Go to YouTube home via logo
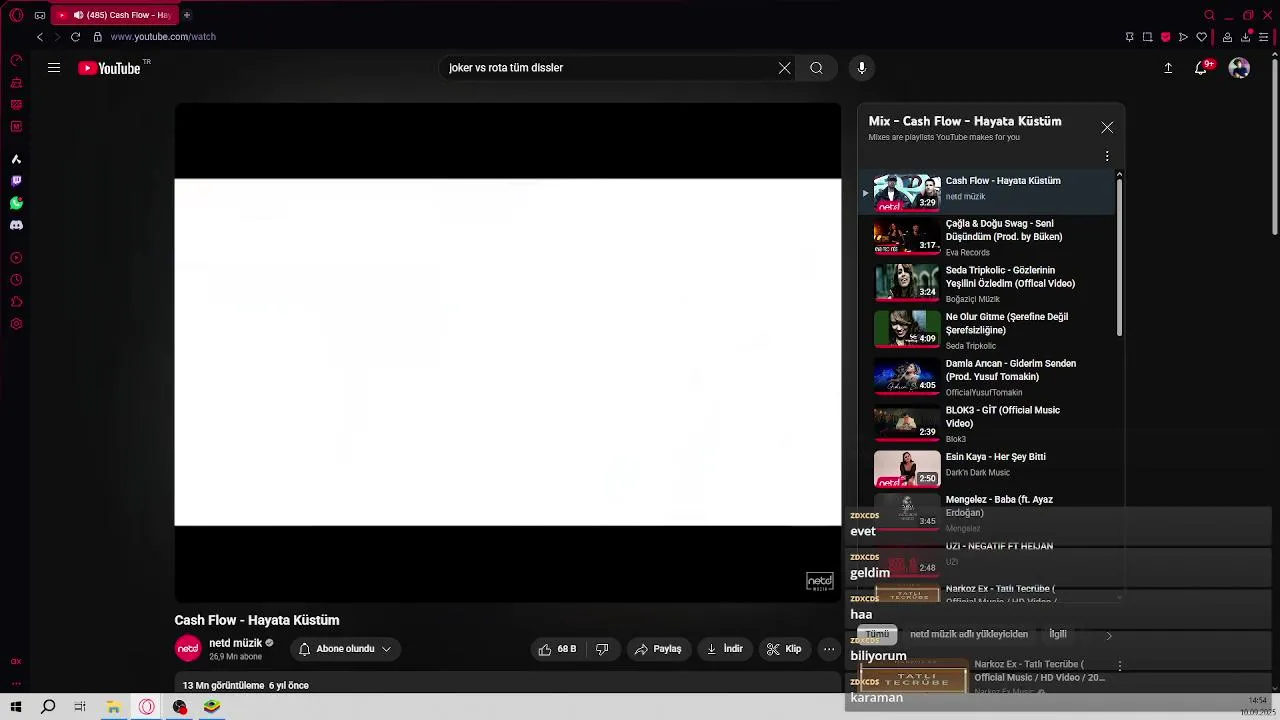 click(110, 68)
